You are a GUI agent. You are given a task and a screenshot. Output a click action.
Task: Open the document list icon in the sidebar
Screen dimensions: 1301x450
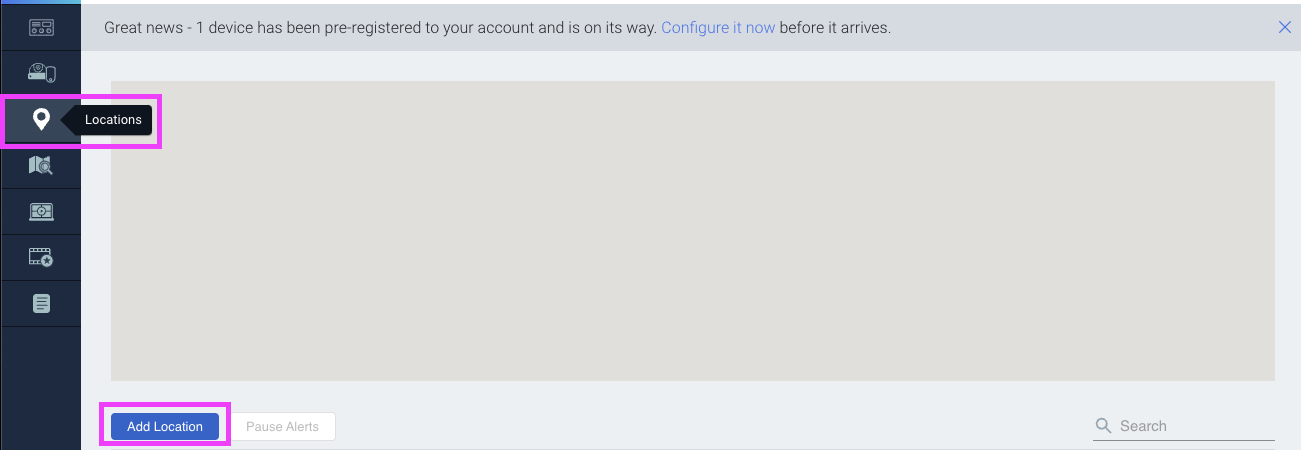point(41,302)
